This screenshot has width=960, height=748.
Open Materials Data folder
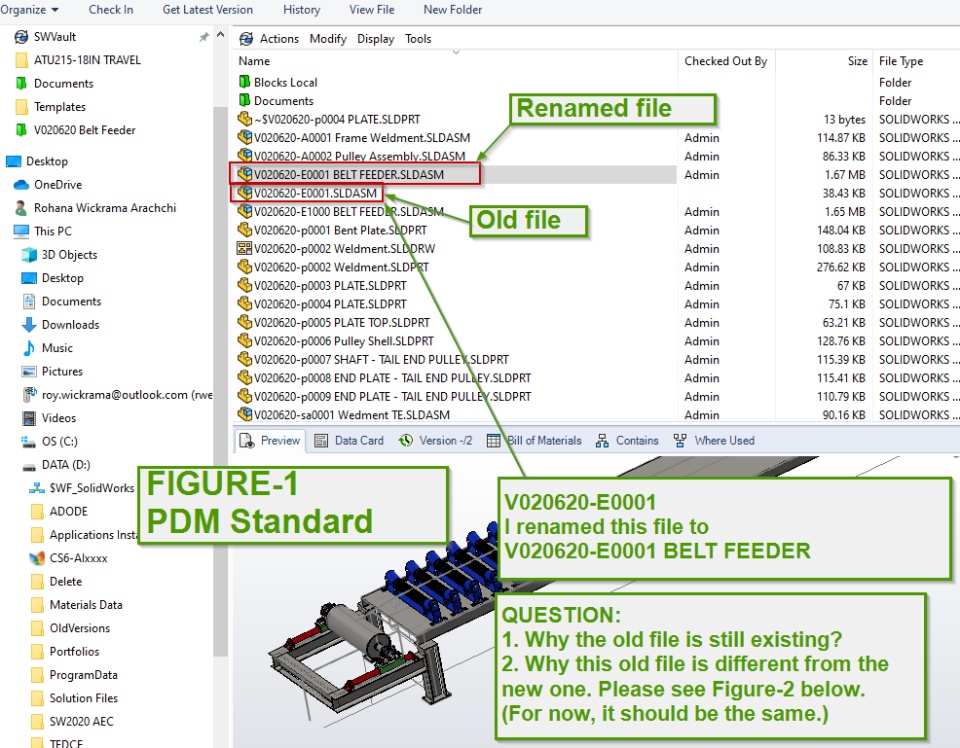click(77, 605)
